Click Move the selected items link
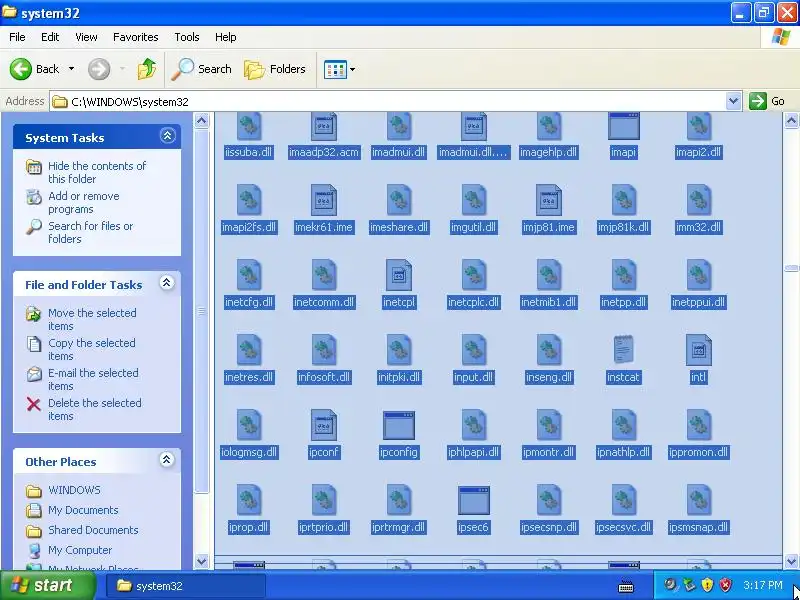This screenshot has width=800, height=600. [92, 319]
